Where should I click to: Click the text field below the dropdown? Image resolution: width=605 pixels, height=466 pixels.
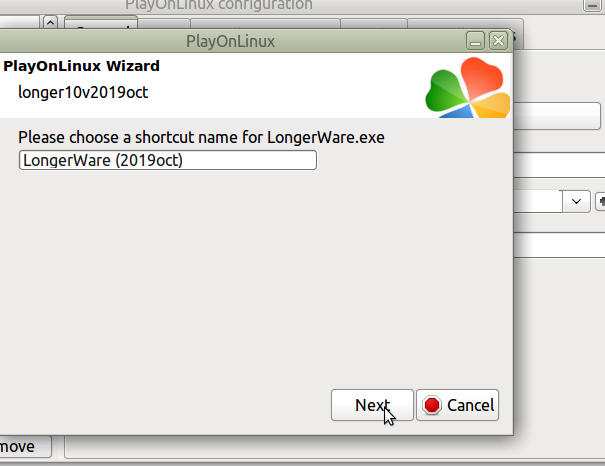click(x=559, y=245)
